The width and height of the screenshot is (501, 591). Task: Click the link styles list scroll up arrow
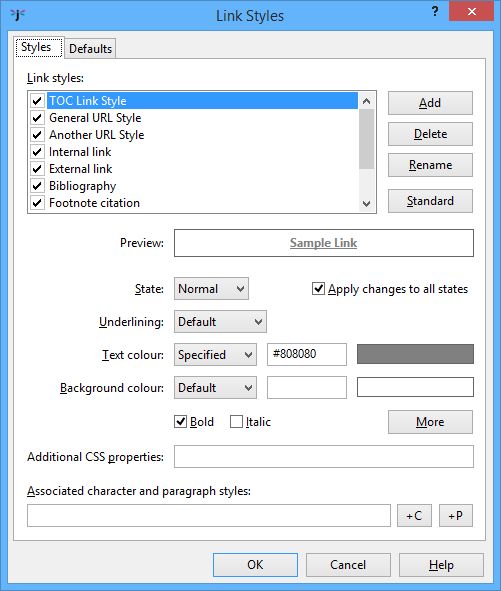(366, 101)
